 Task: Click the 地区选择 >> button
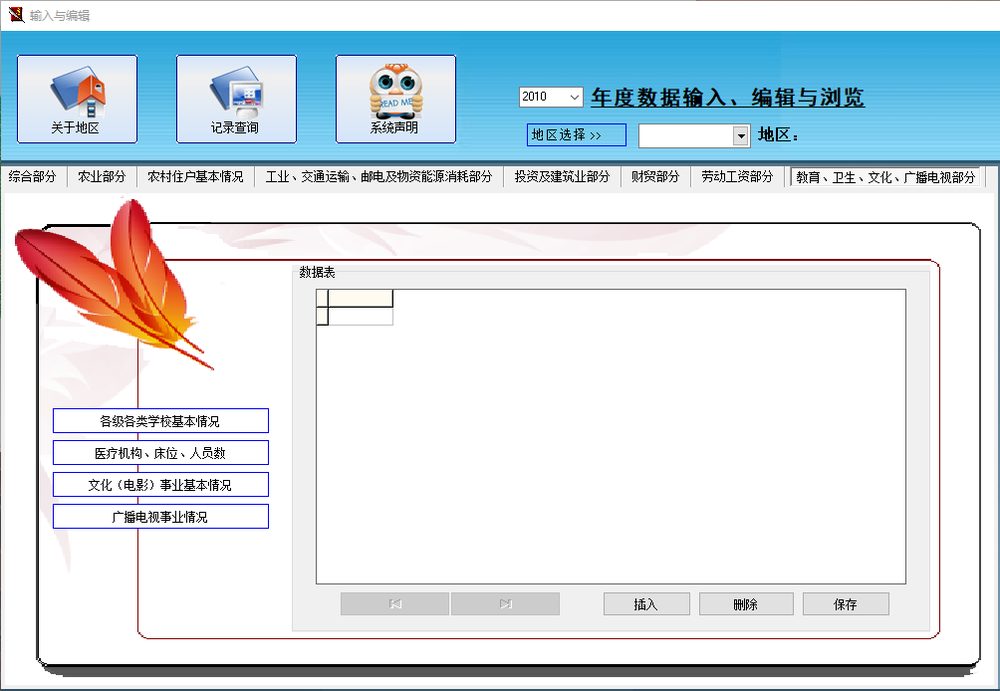[x=577, y=135]
